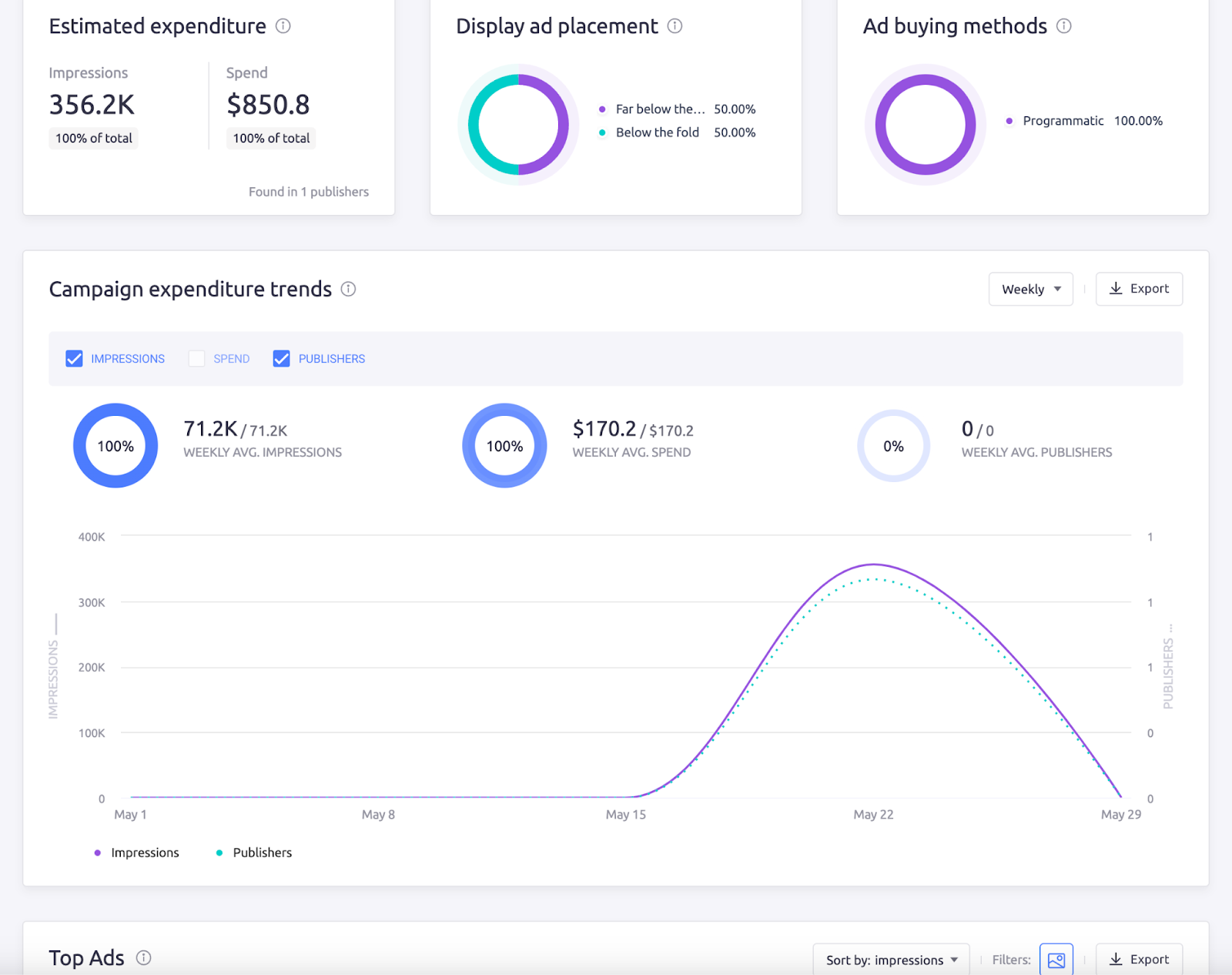The width and height of the screenshot is (1232, 975).
Task: Toggle the Publishers legend item under the chart
Action: click(x=254, y=853)
